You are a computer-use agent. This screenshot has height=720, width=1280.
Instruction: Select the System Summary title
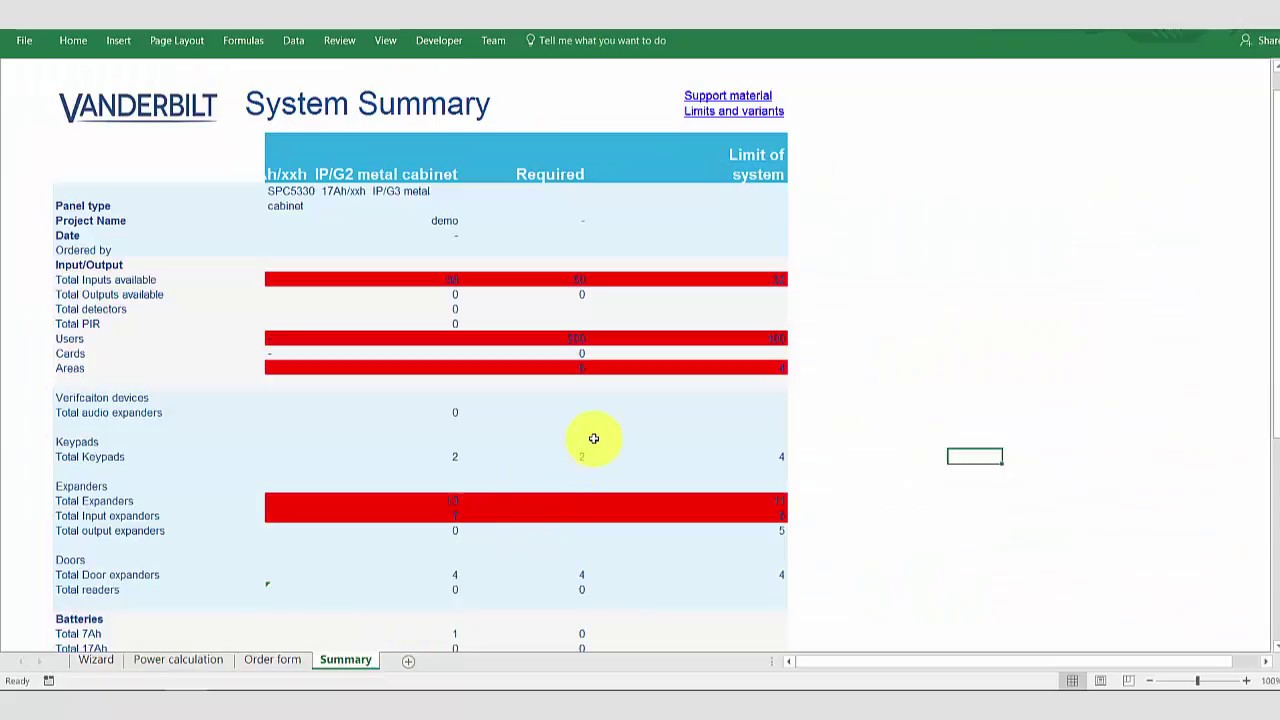(x=367, y=104)
